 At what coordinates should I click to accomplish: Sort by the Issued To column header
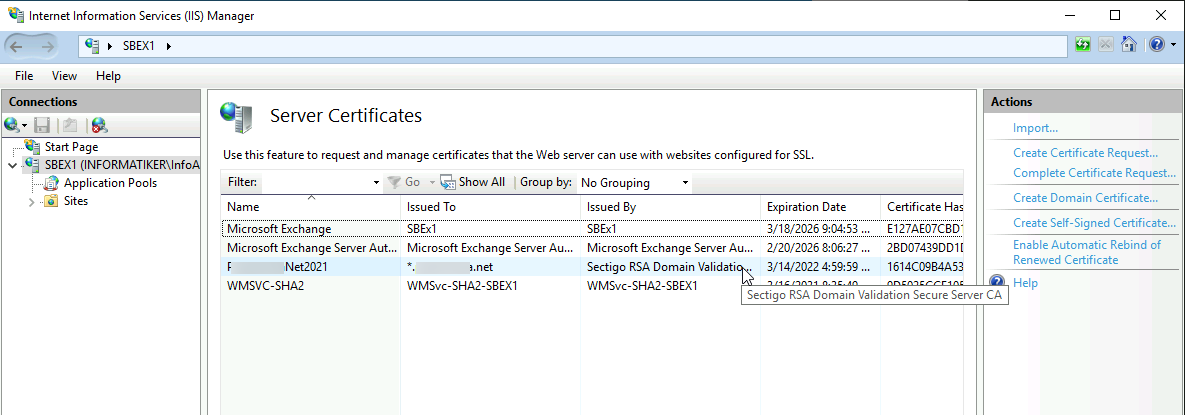click(490, 206)
